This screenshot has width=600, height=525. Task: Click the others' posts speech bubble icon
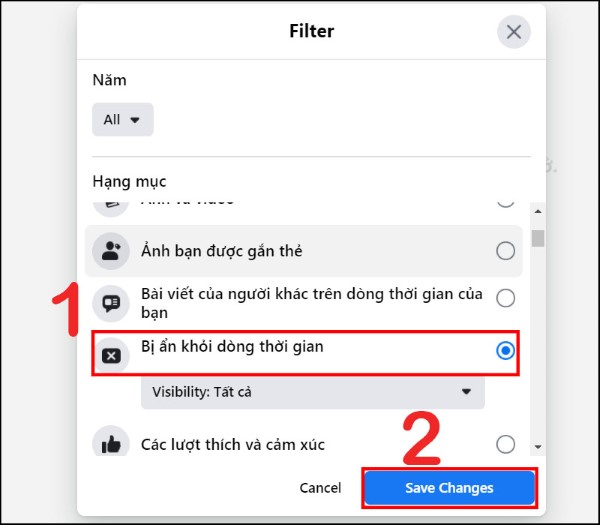click(111, 303)
